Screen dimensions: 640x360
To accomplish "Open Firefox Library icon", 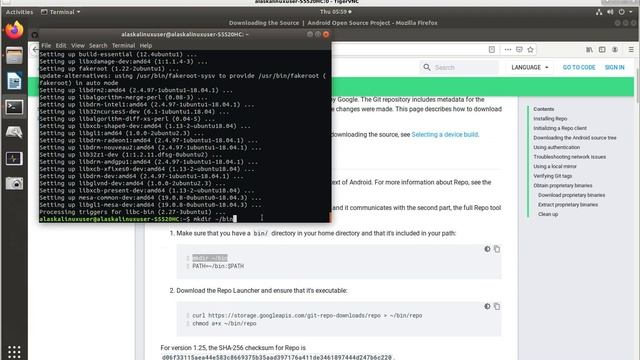I will tap(589, 49).
